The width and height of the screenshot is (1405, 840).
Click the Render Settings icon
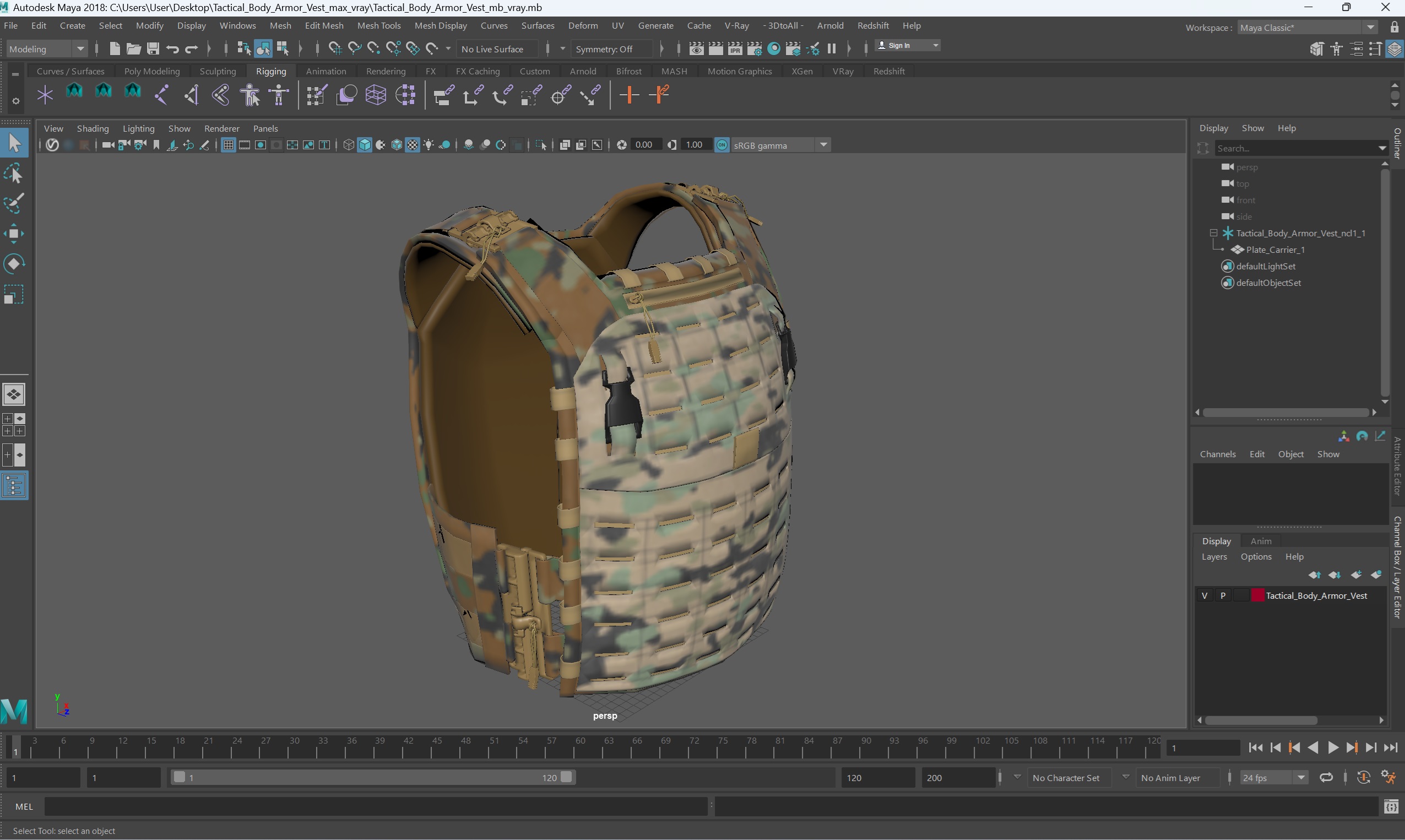coord(755,48)
